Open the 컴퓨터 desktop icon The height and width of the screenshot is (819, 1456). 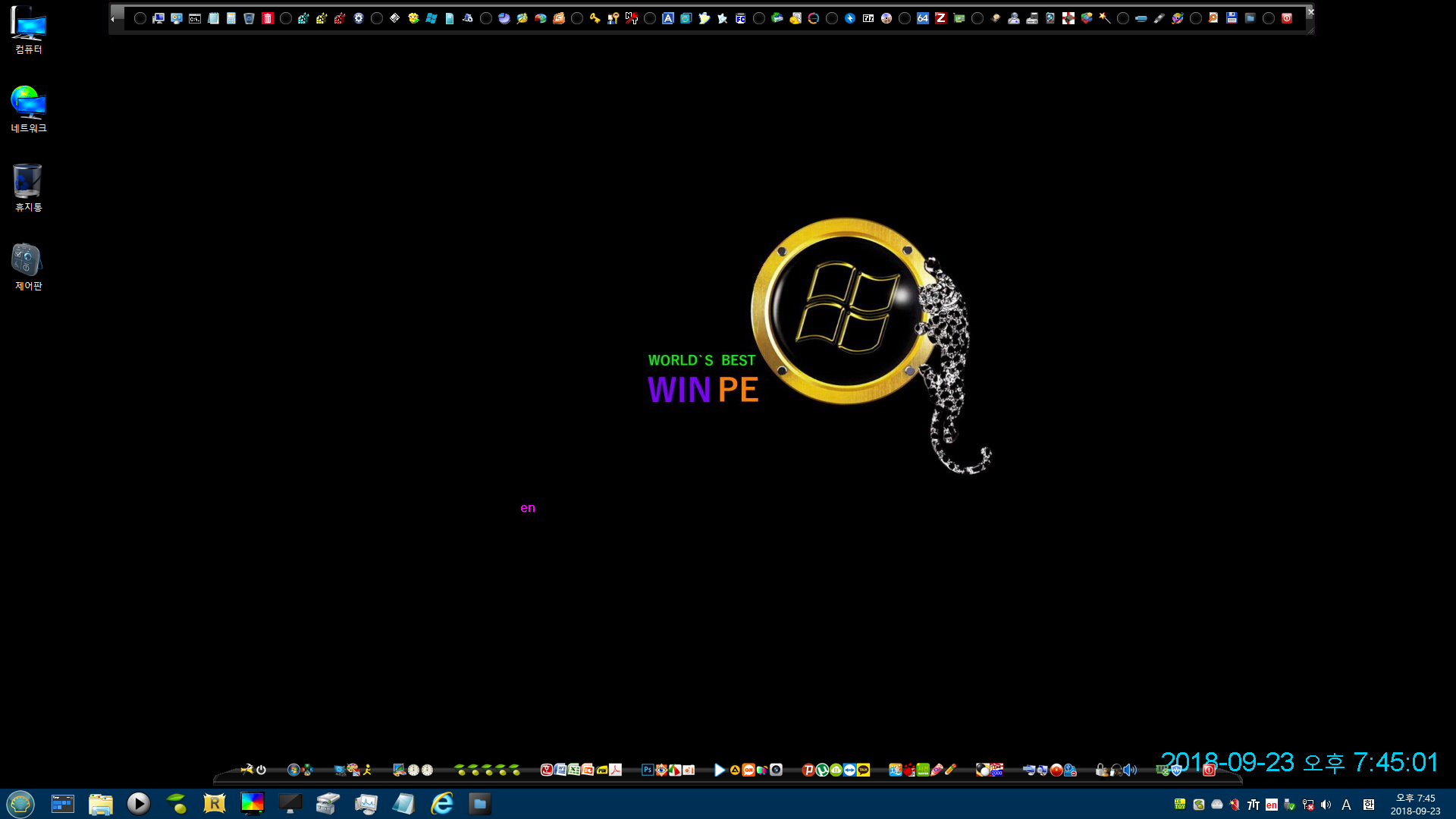[29, 30]
